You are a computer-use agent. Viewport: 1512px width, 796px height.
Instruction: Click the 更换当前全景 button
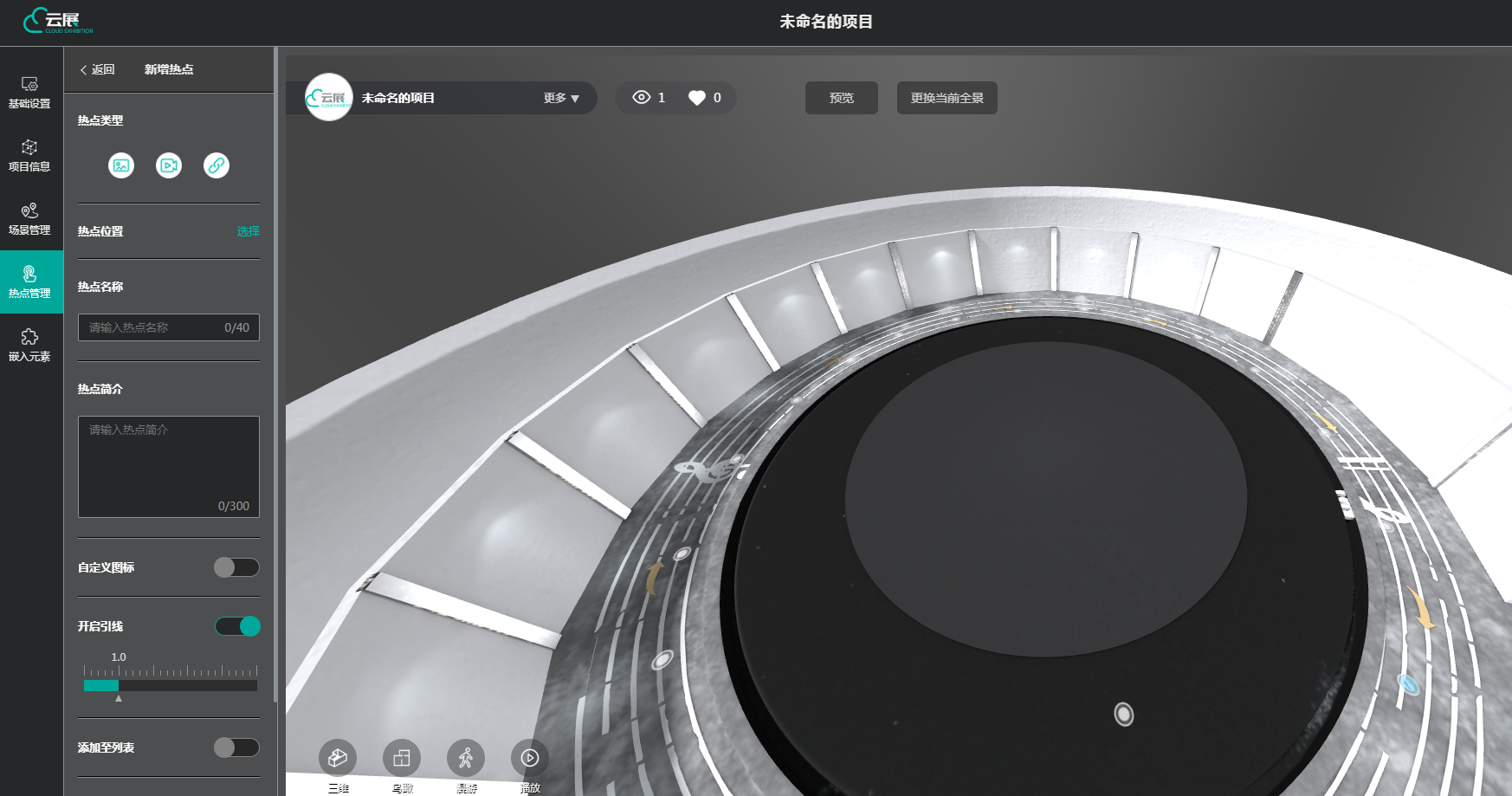(x=947, y=98)
